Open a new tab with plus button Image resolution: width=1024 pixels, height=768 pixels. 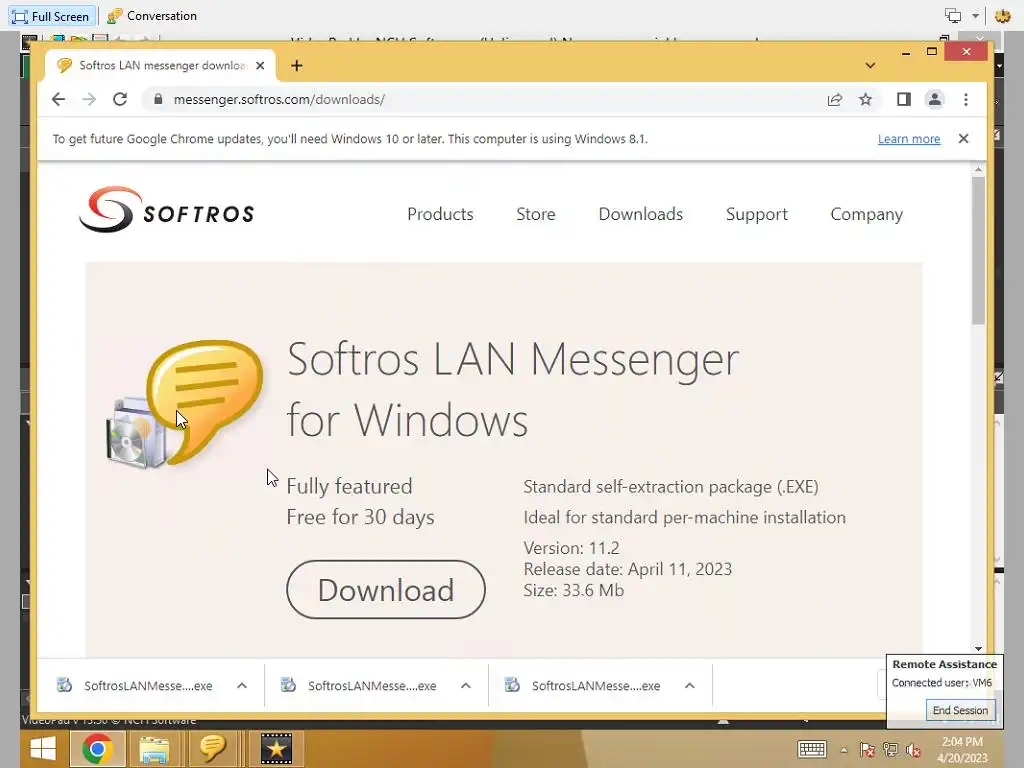(296, 65)
